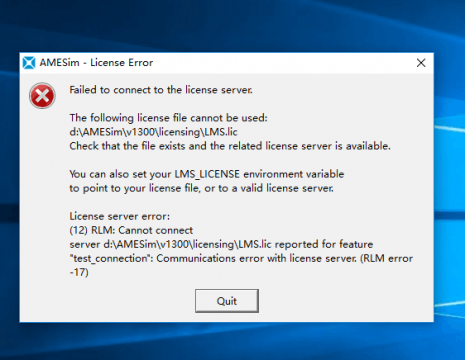Click the LMS.lic path under 'cannot be used'
Image resolution: width=465 pixels, height=360 pixels.
coord(153,132)
